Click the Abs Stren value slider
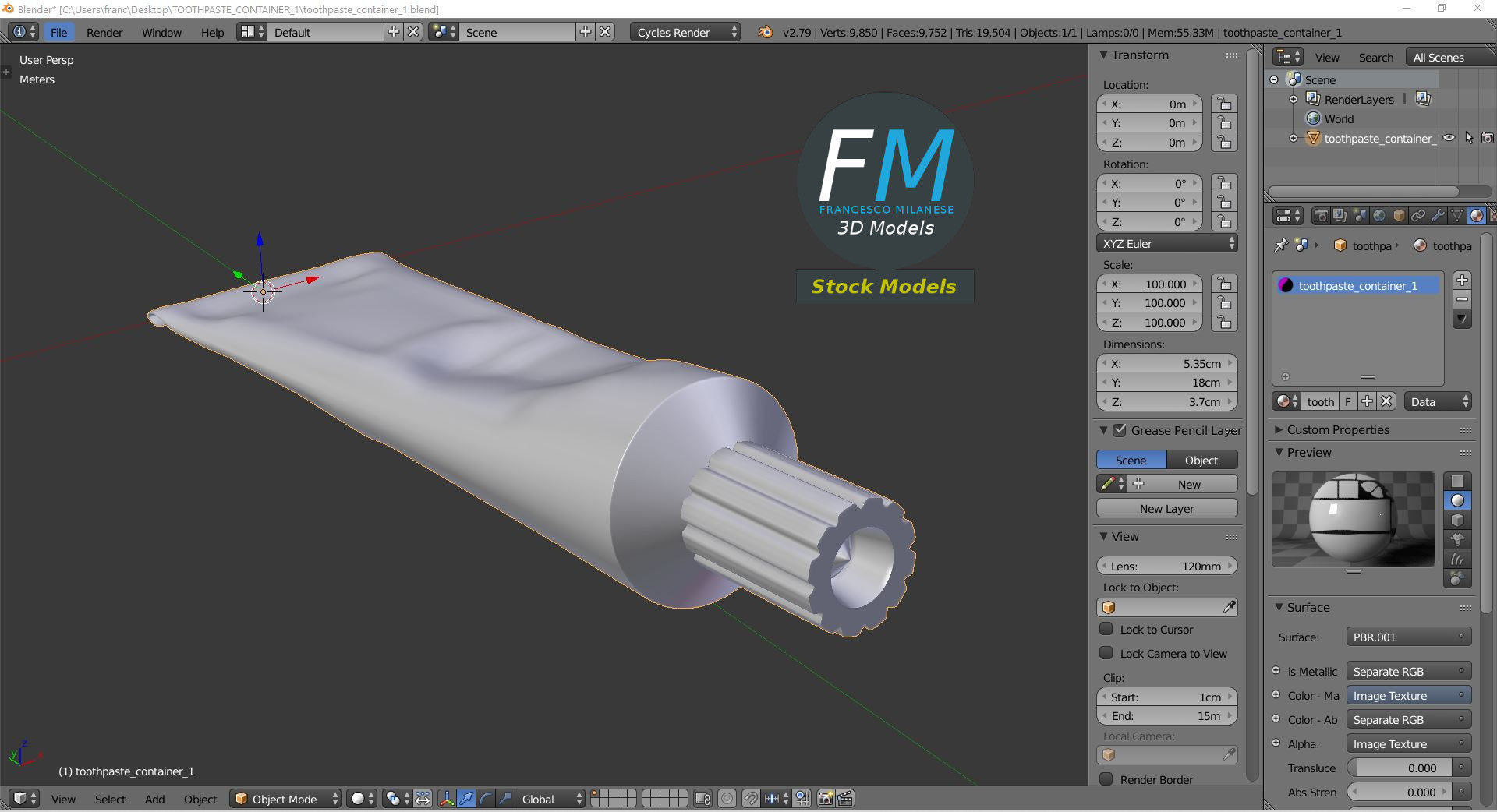 coord(1401,792)
